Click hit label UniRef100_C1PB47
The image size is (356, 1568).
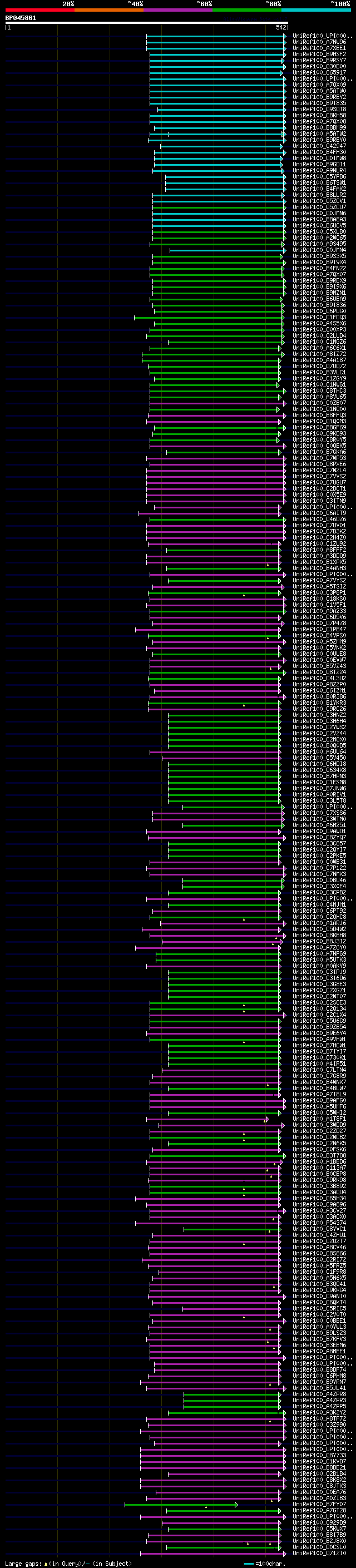(x=319, y=630)
